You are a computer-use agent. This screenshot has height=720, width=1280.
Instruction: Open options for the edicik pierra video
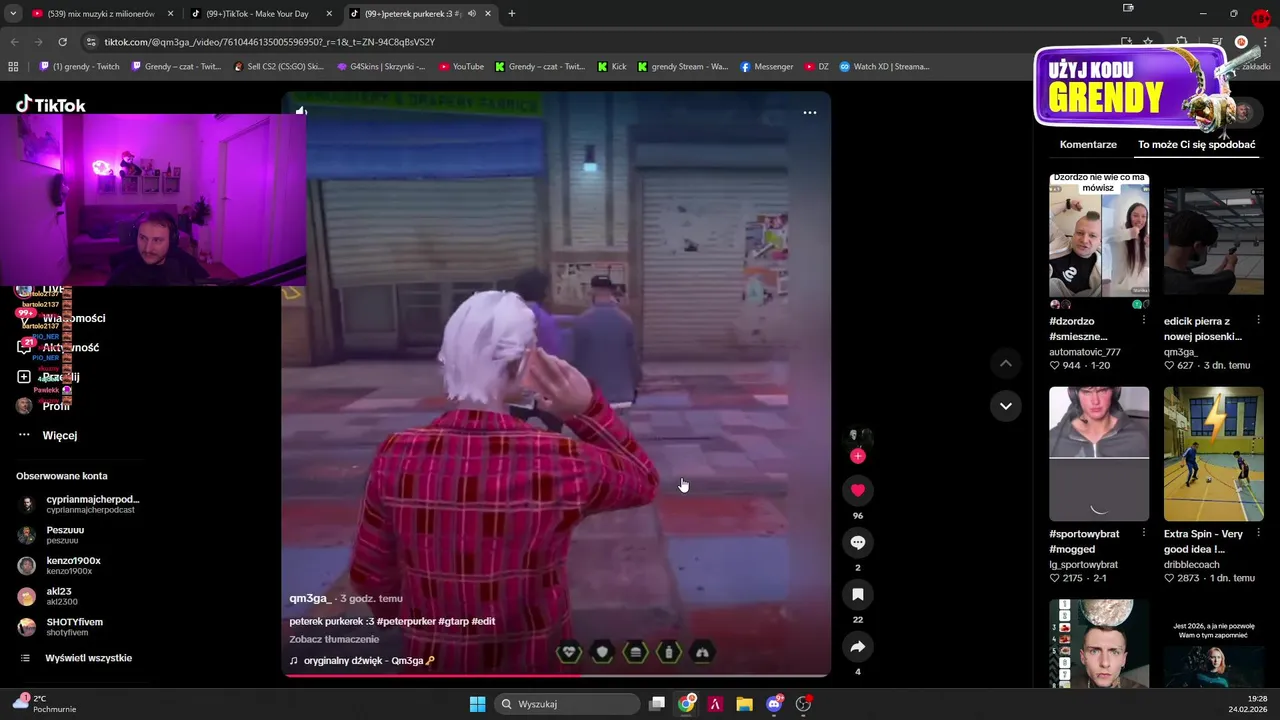pyautogui.click(x=1258, y=320)
